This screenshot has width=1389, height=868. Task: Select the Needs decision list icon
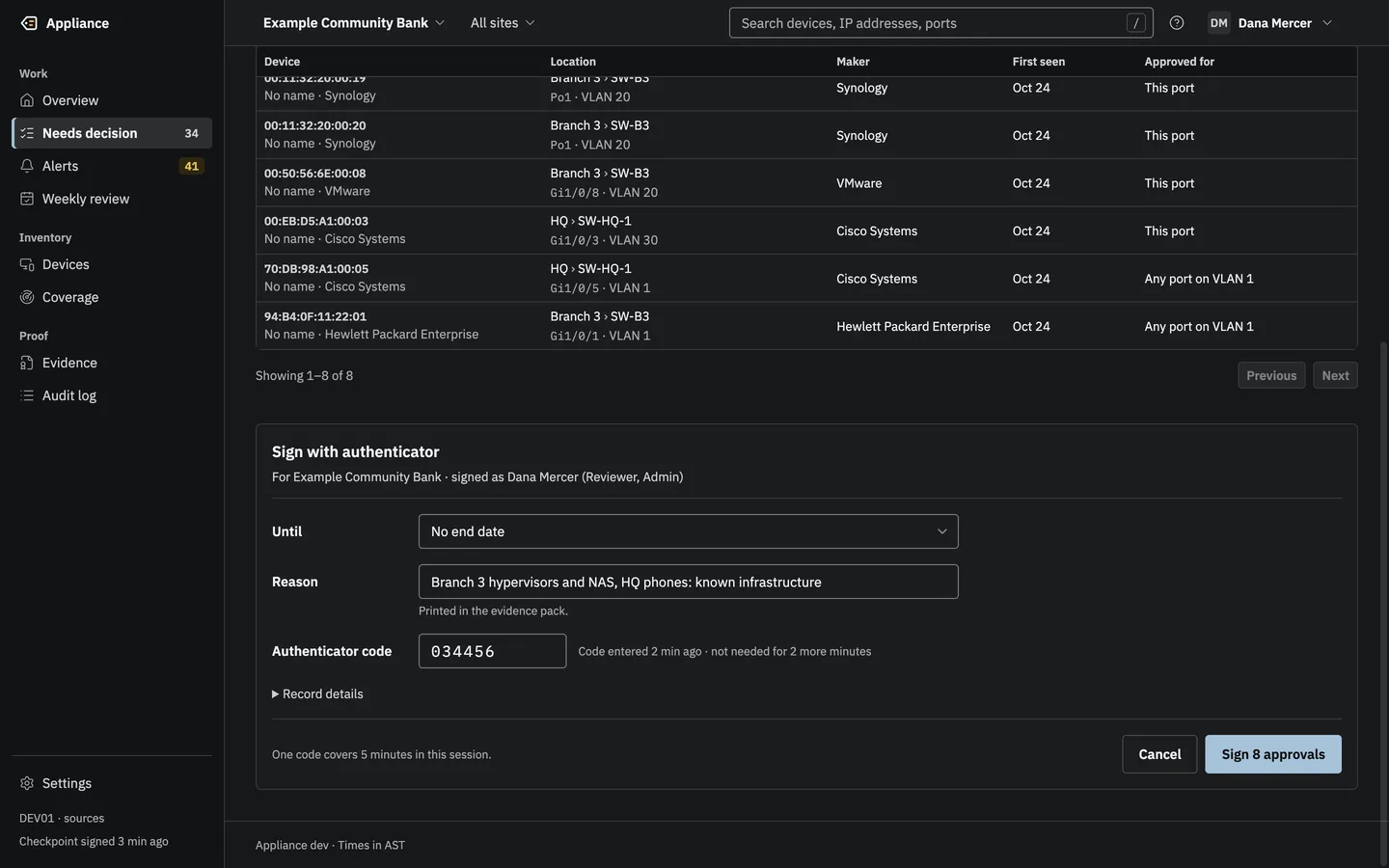point(27,133)
